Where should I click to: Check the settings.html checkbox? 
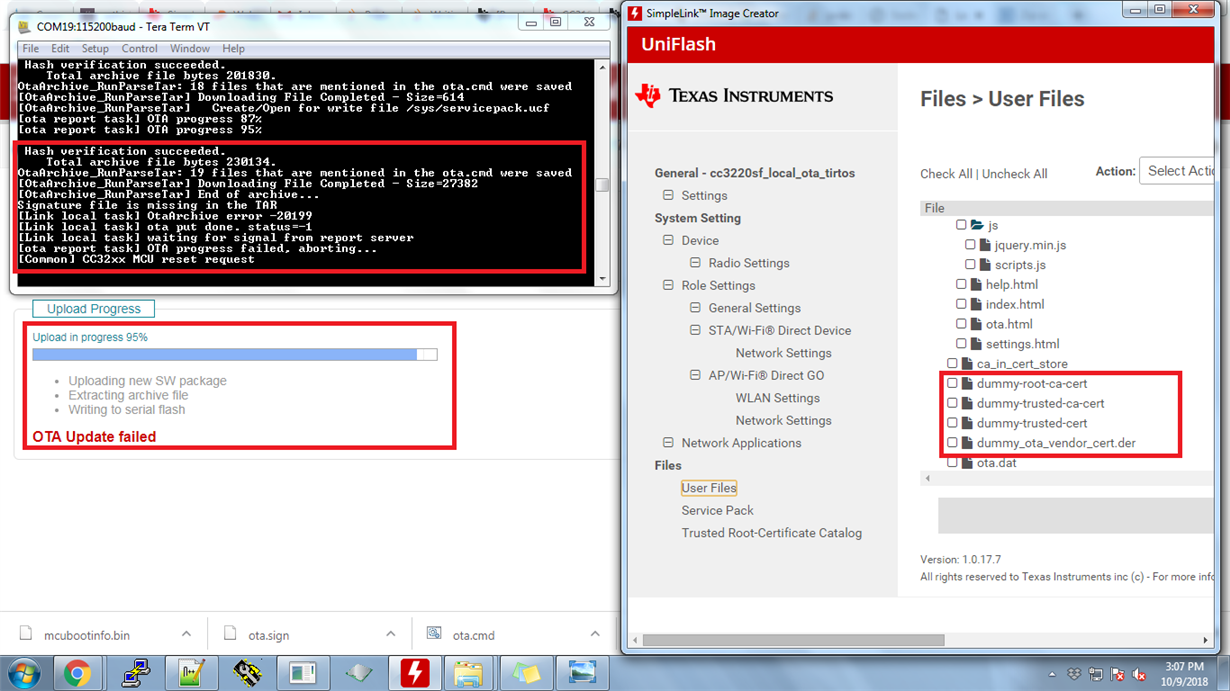[x=961, y=344]
